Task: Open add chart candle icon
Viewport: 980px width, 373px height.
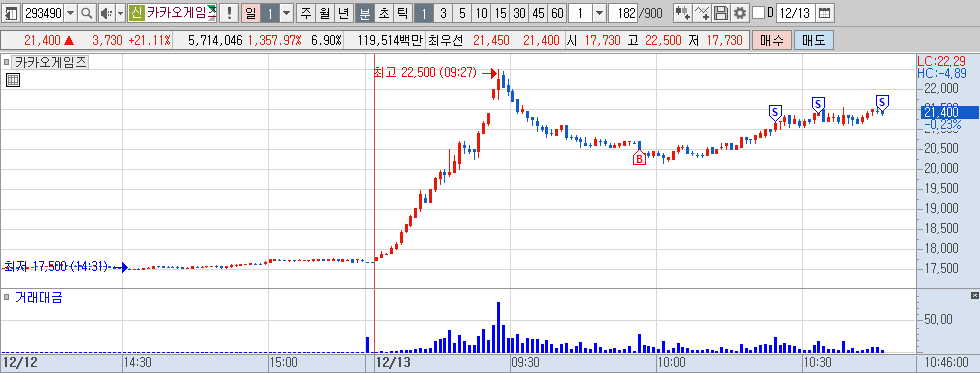Action: [x=683, y=12]
